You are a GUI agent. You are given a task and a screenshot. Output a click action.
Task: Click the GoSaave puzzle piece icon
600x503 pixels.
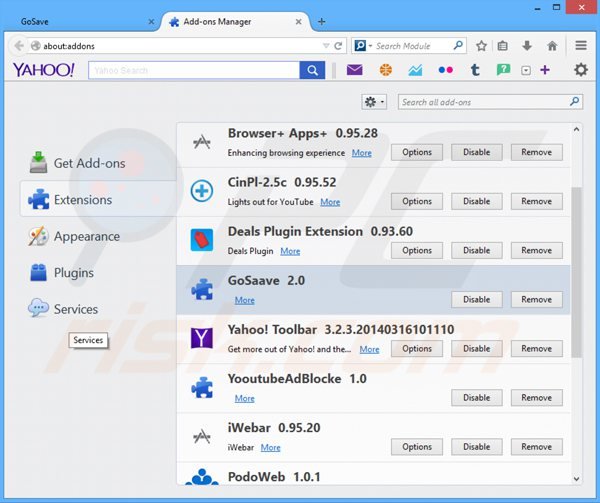tap(202, 290)
